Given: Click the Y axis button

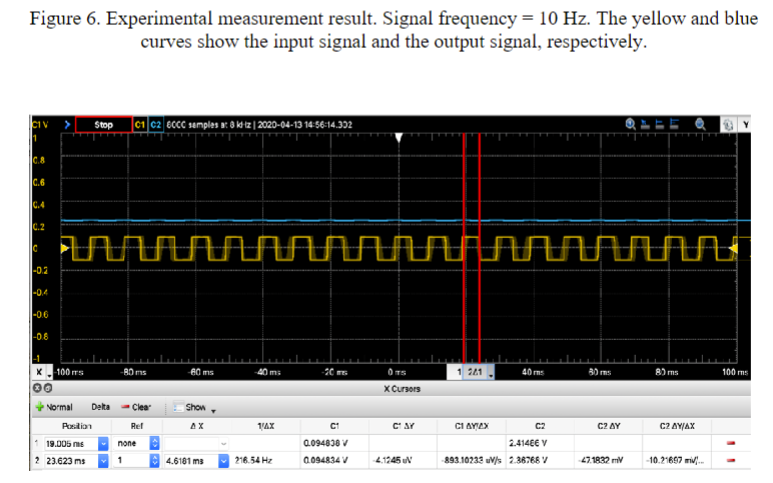Looking at the screenshot, I should [x=745, y=125].
